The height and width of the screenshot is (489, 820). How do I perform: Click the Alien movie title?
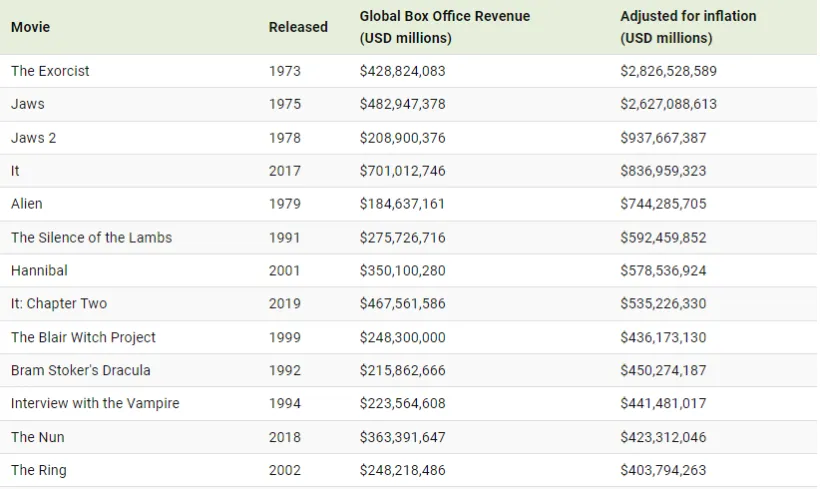coord(27,204)
